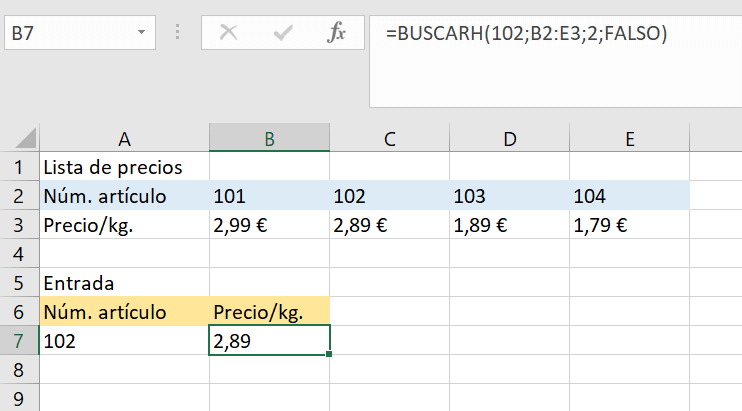Select yellow 'Precio/kg.' cell in row 6

click(x=269, y=311)
